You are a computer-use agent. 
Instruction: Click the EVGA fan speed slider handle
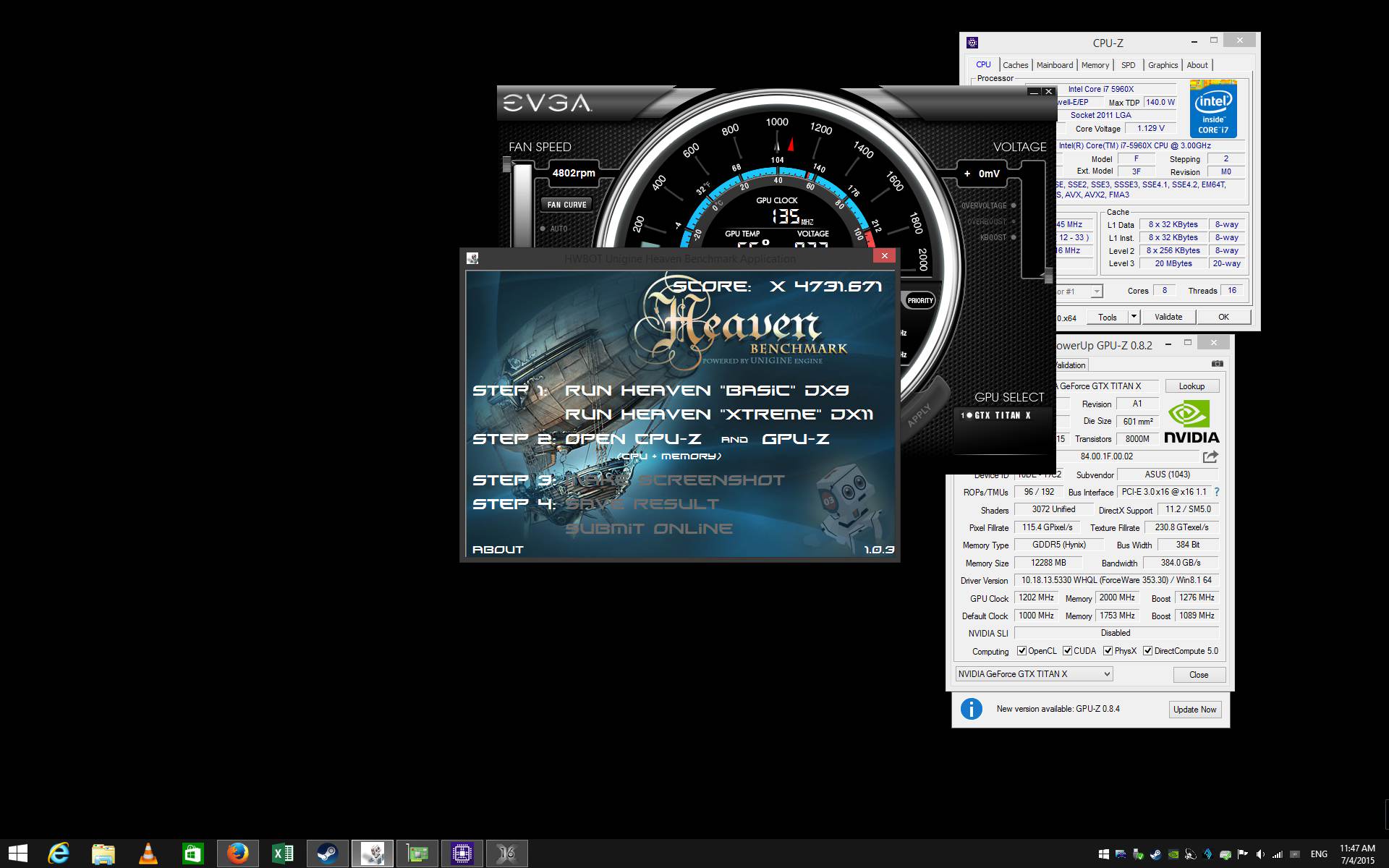(507, 165)
